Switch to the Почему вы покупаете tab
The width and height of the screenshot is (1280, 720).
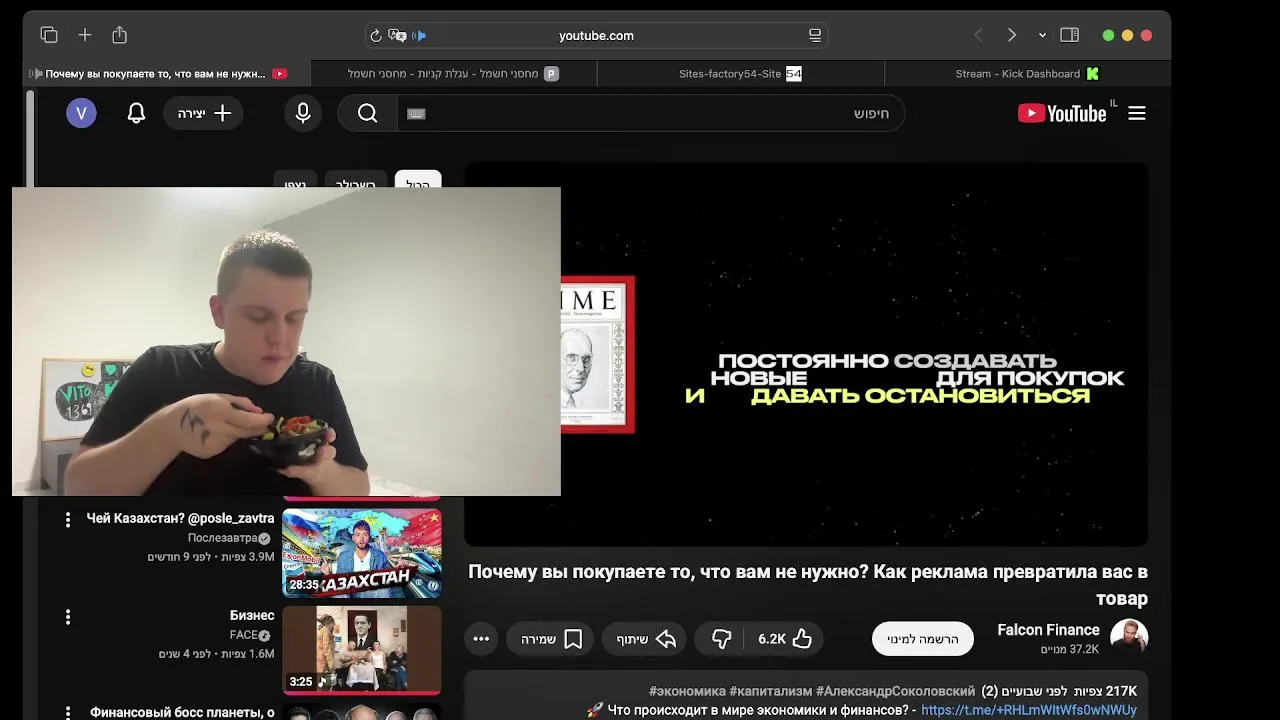click(x=167, y=73)
